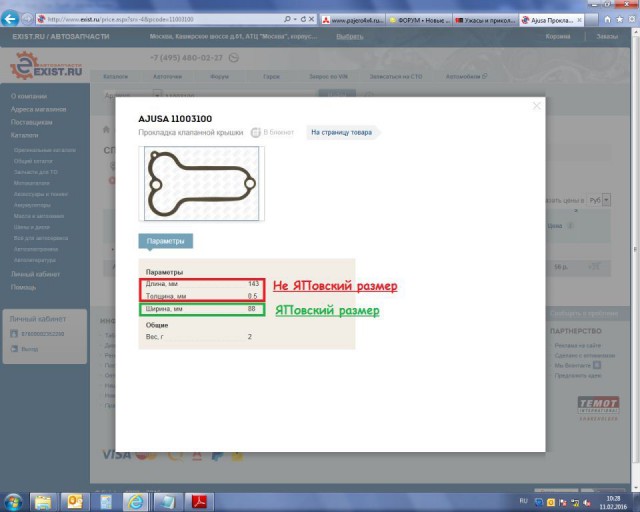This screenshot has height=512, width=640.
Task: Open the Автомобили navigation item
Action: tap(467, 76)
